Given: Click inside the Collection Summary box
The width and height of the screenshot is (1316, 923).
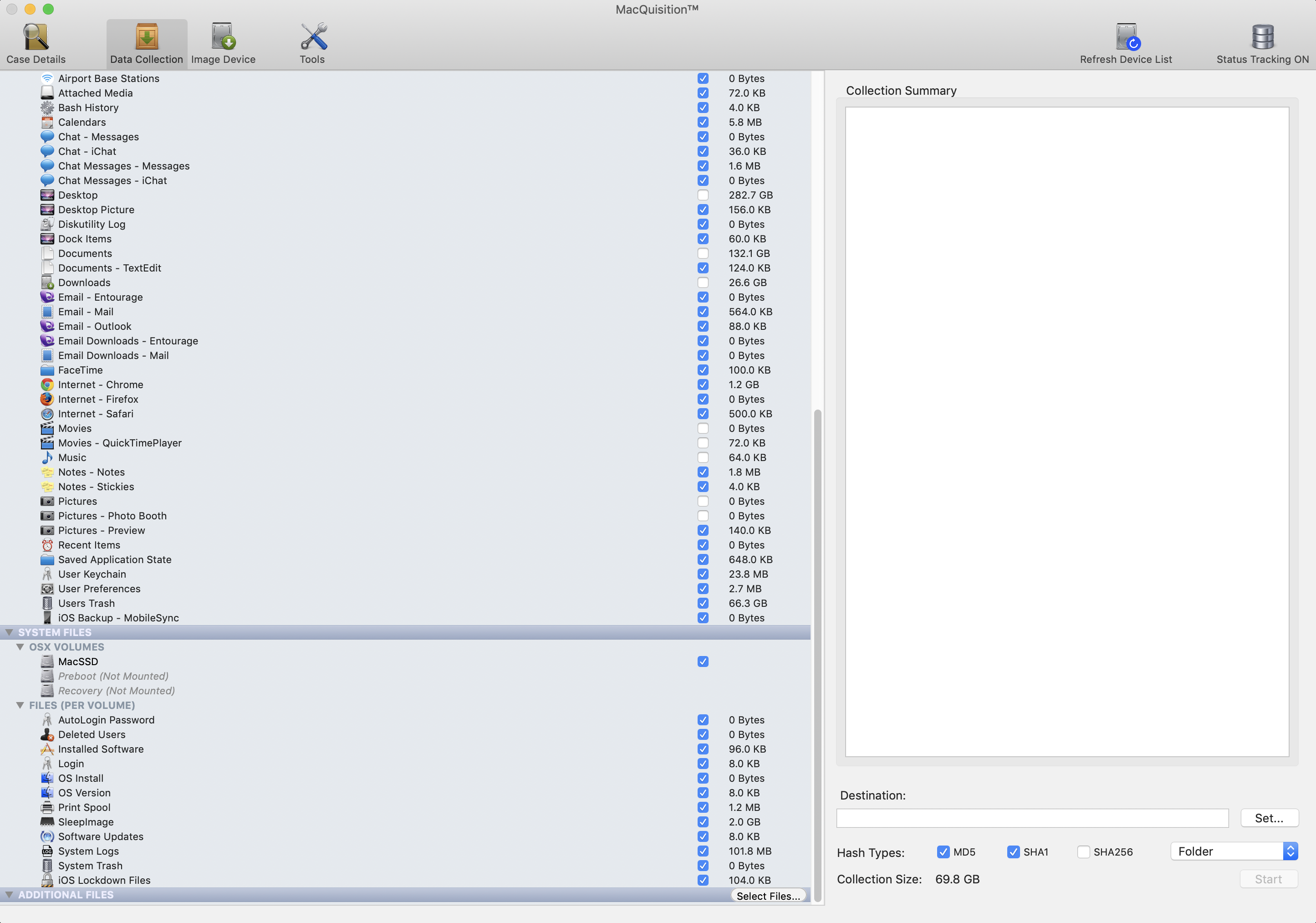Looking at the screenshot, I should point(1066,432).
